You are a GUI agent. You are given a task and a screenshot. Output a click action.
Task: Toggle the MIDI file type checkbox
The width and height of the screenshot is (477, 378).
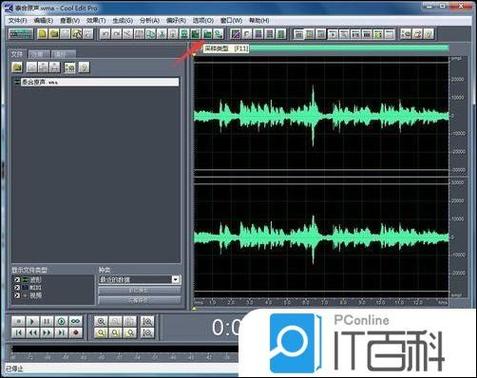tap(17, 287)
